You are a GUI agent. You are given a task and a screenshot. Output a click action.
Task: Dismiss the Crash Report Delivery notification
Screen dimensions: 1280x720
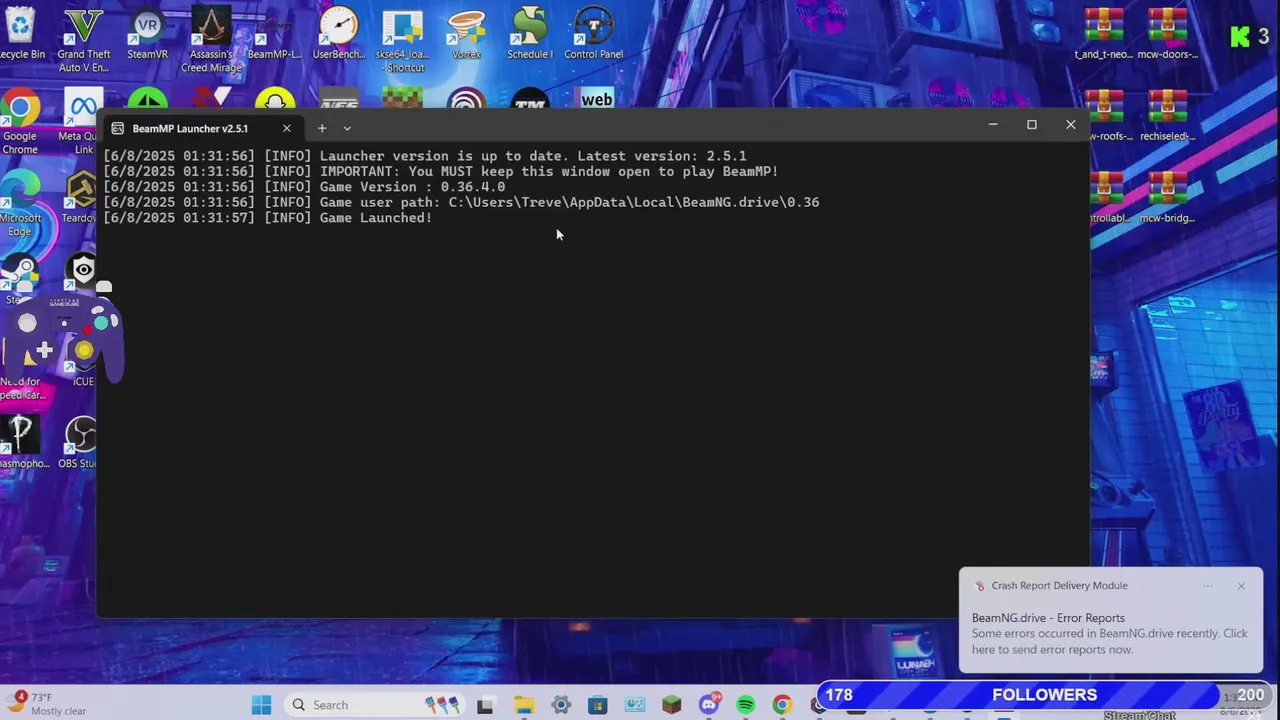coord(1241,586)
